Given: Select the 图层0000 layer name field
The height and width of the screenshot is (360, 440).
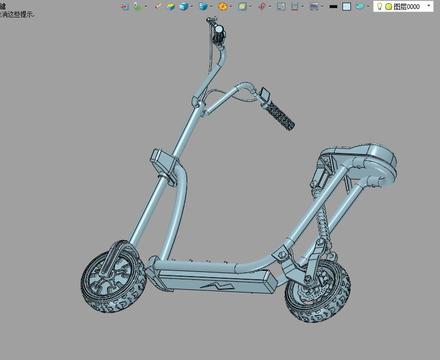Looking at the screenshot, I should pos(406,6).
